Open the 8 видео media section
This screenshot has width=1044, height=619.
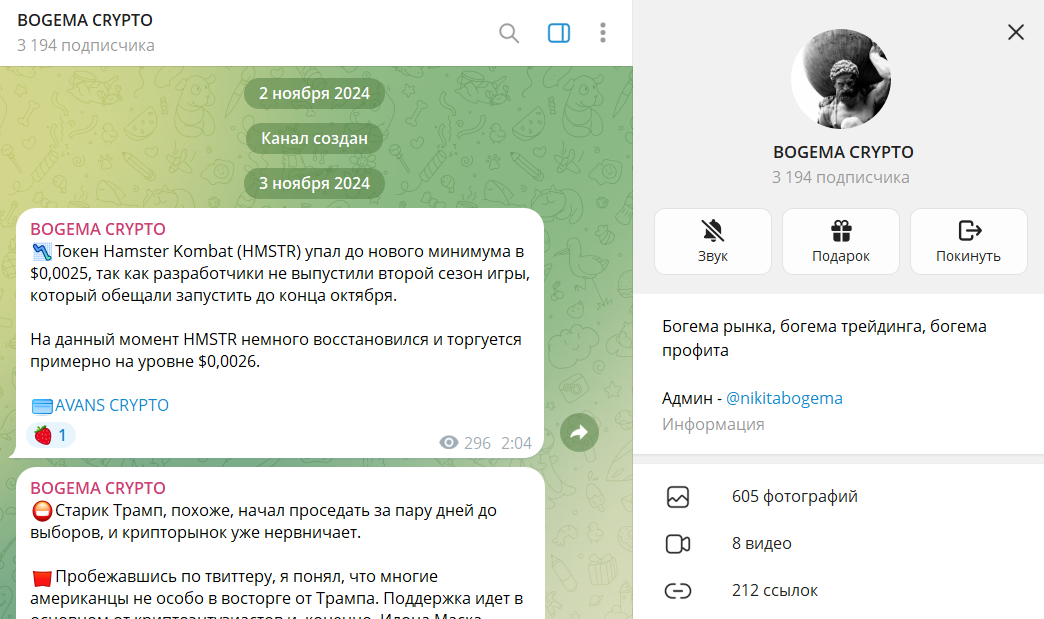[838, 544]
